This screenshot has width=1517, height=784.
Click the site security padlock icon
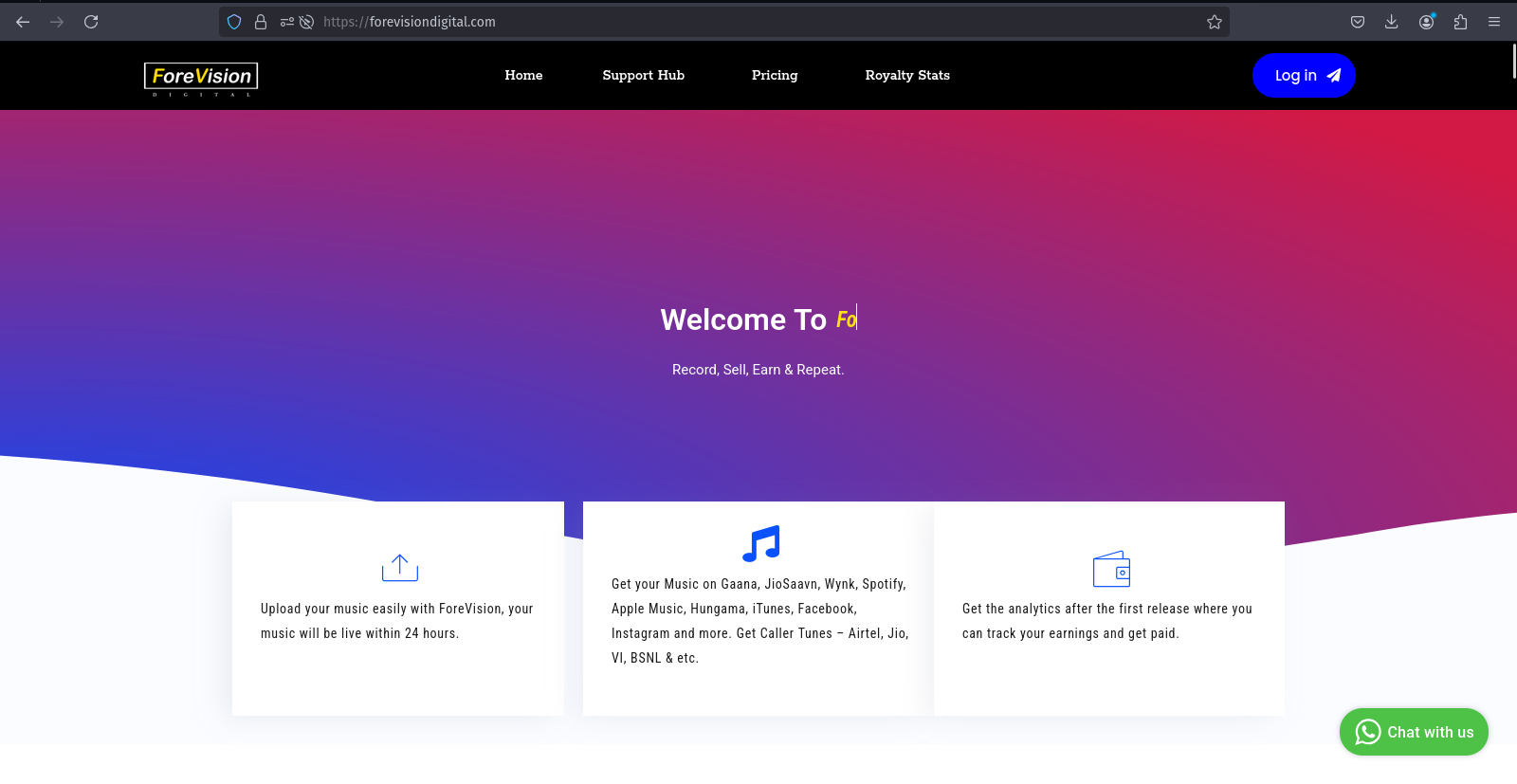coord(261,22)
